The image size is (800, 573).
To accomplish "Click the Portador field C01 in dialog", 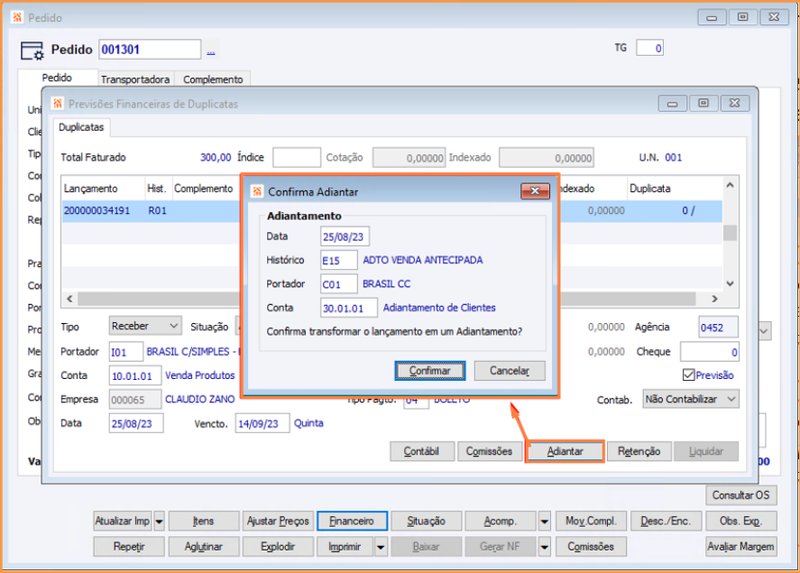I will click(x=339, y=284).
